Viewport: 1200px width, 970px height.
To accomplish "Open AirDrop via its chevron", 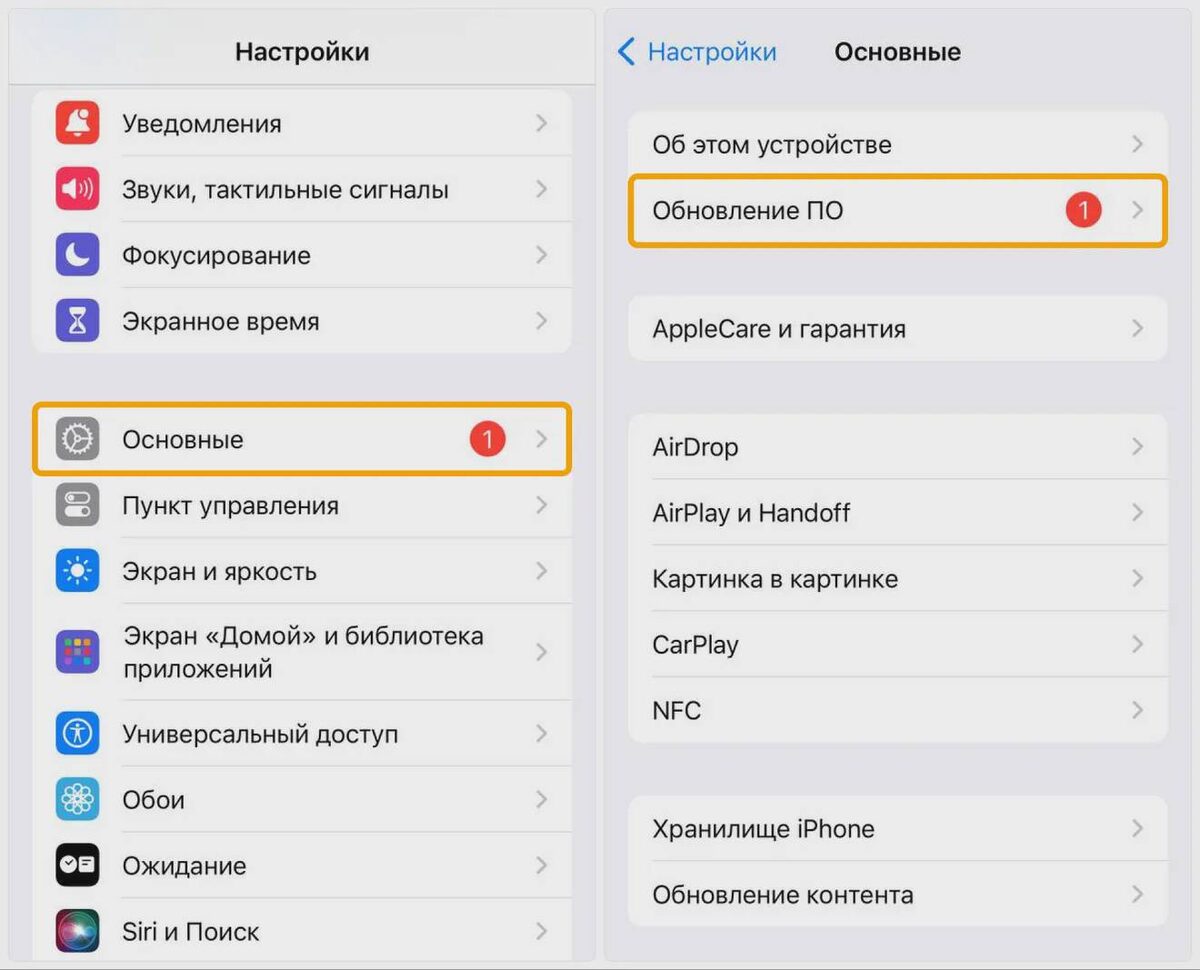I will [1139, 447].
